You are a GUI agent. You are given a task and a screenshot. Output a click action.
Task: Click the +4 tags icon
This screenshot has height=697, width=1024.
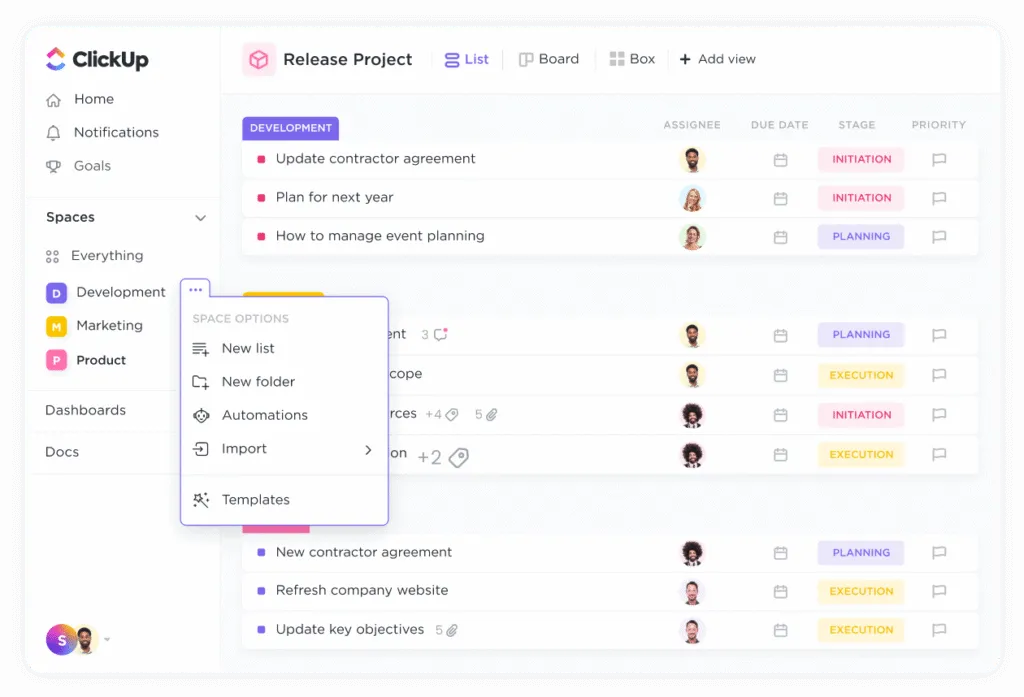(x=452, y=414)
